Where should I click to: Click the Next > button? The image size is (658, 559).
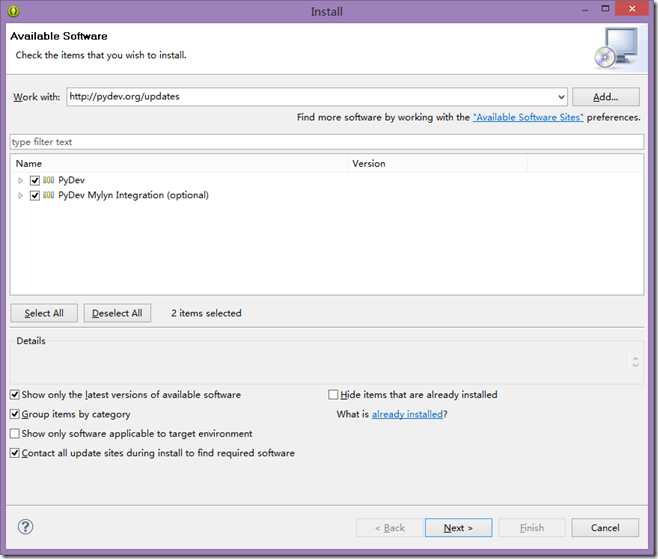pos(458,528)
